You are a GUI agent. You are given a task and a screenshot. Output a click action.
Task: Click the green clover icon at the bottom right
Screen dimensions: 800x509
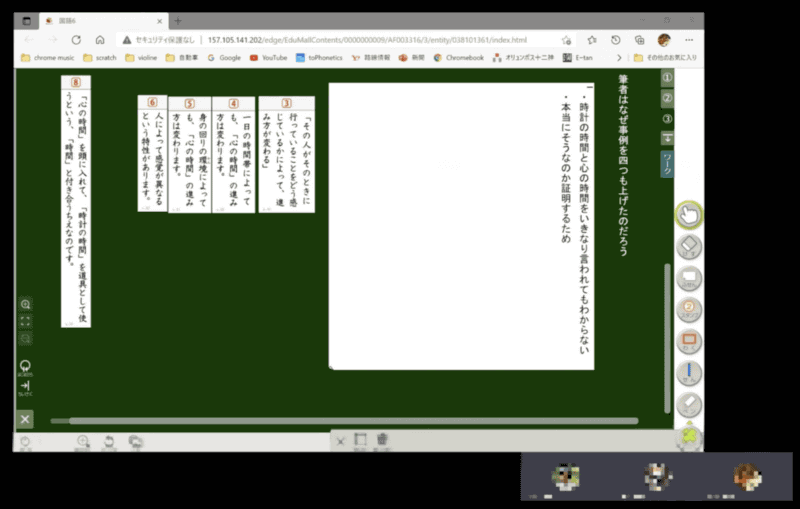[689, 438]
